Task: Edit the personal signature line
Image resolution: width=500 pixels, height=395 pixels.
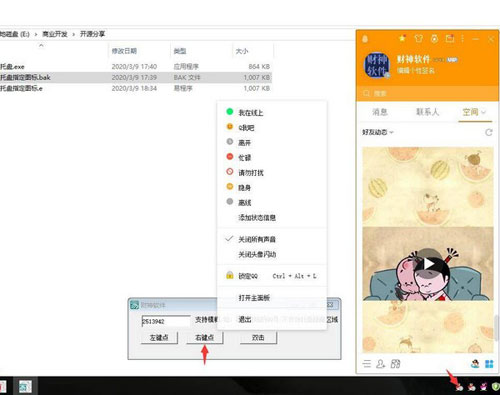Action: (416, 71)
